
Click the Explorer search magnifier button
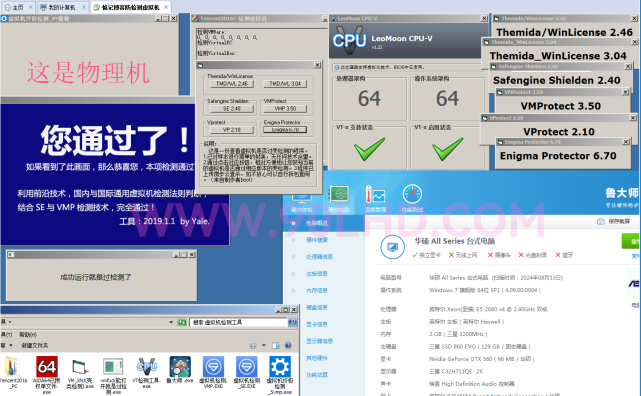(x=293, y=322)
